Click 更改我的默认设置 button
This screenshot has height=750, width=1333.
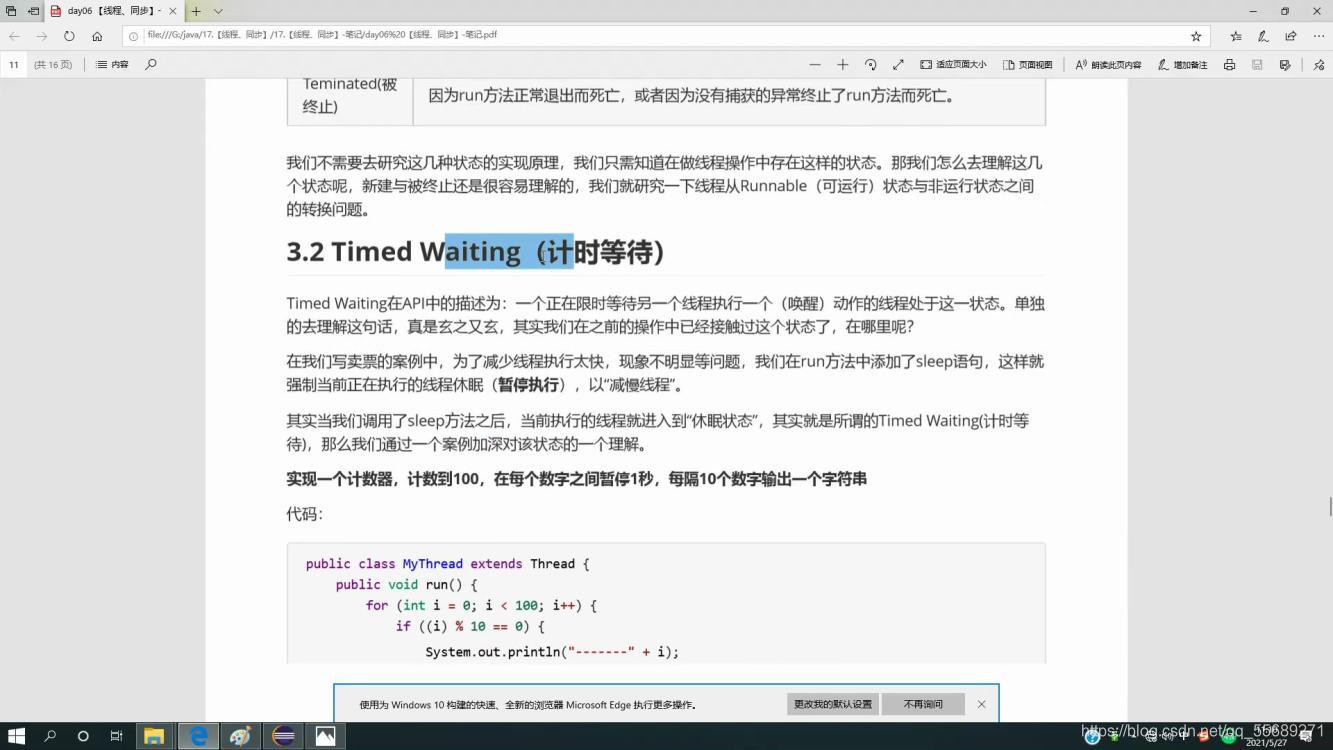[832, 704]
